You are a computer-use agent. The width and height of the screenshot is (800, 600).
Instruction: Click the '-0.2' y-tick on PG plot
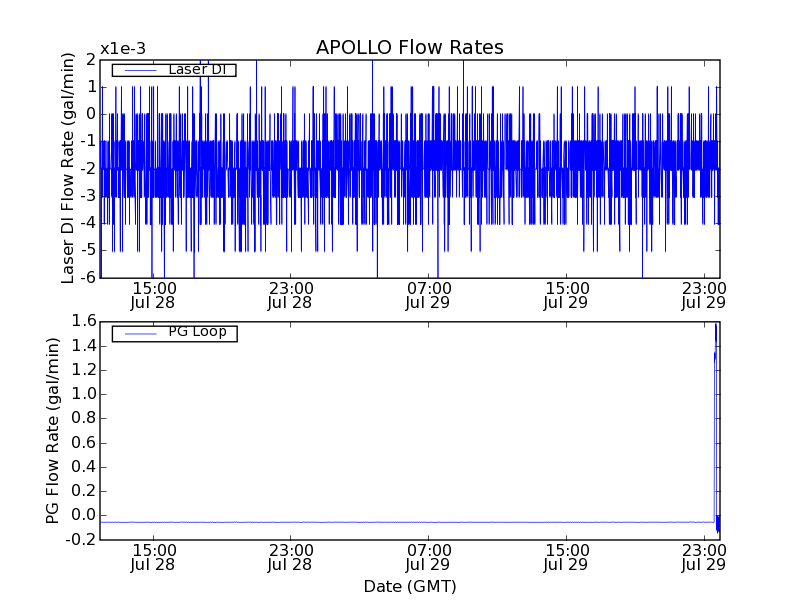click(x=81, y=539)
